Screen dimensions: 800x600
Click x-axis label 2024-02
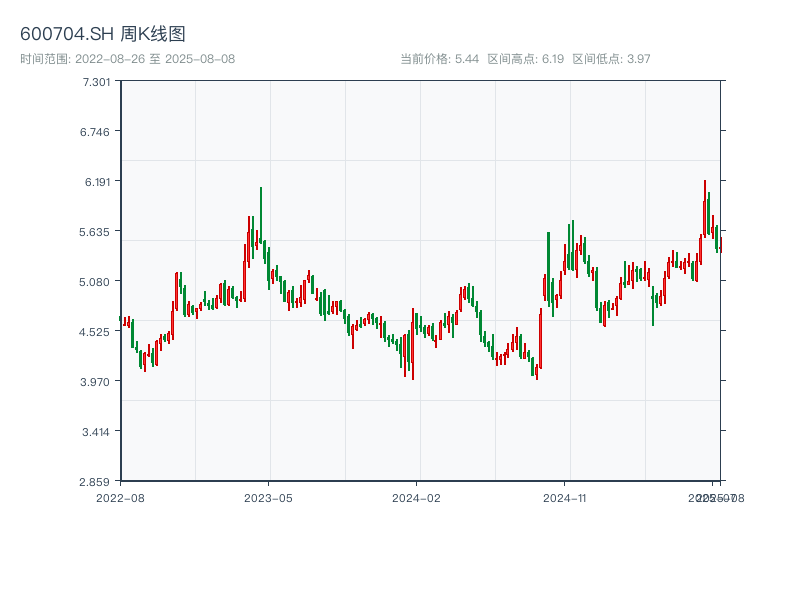416,498
